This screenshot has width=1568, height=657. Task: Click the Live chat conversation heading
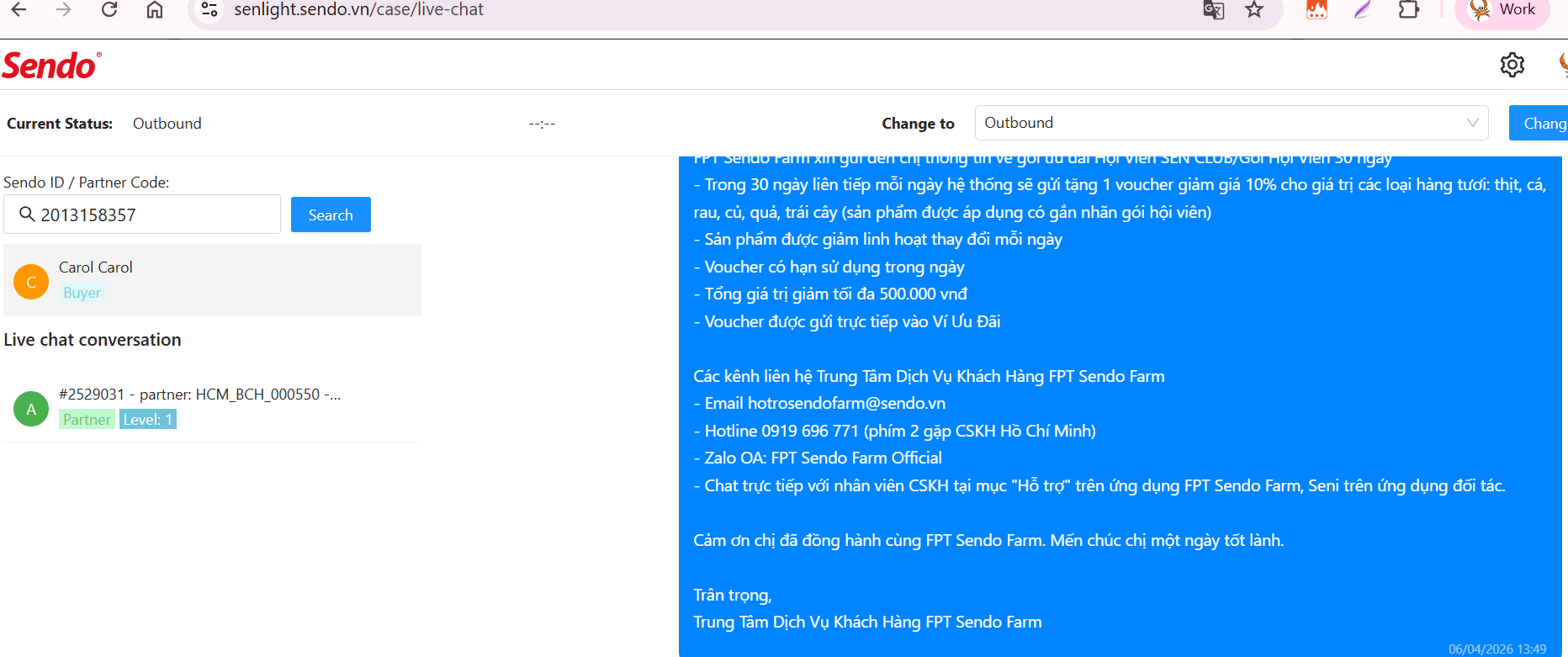click(x=93, y=340)
